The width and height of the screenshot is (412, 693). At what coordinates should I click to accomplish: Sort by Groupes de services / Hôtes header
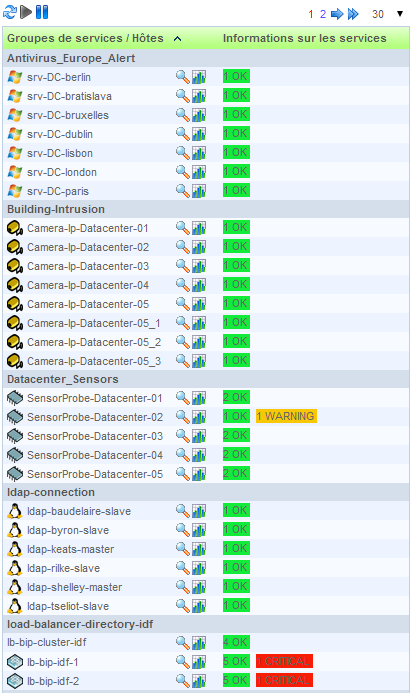[x=85, y=38]
